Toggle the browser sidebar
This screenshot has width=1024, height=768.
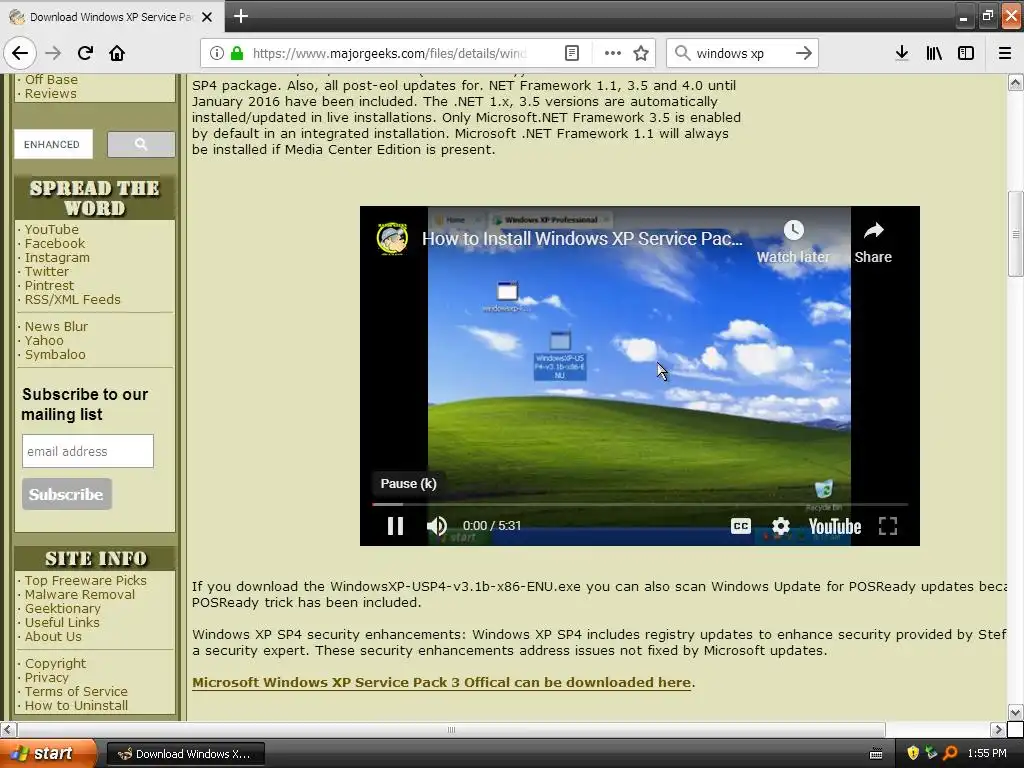click(966, 53)
